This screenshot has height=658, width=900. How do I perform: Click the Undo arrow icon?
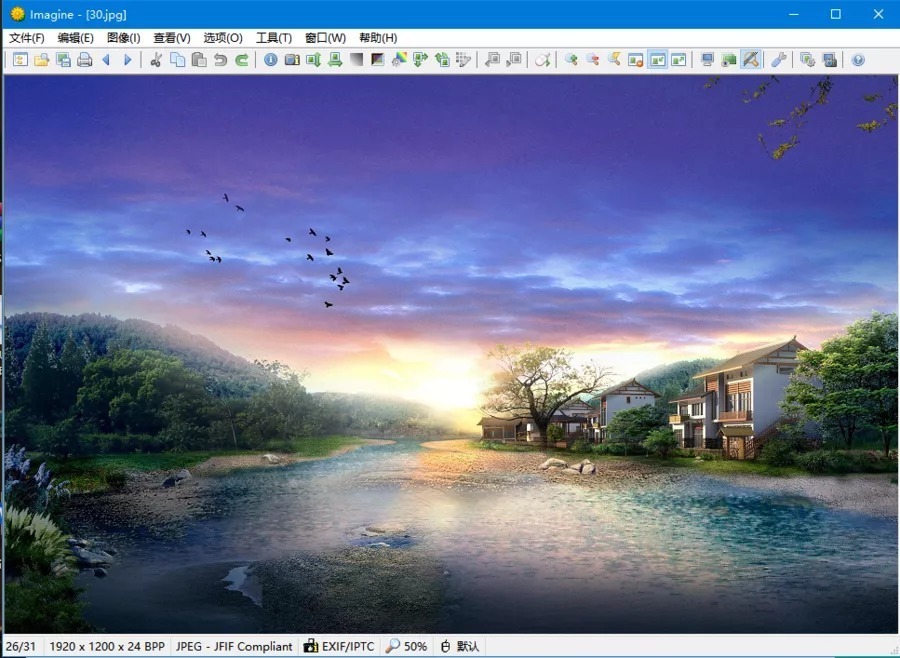point(220,60)
